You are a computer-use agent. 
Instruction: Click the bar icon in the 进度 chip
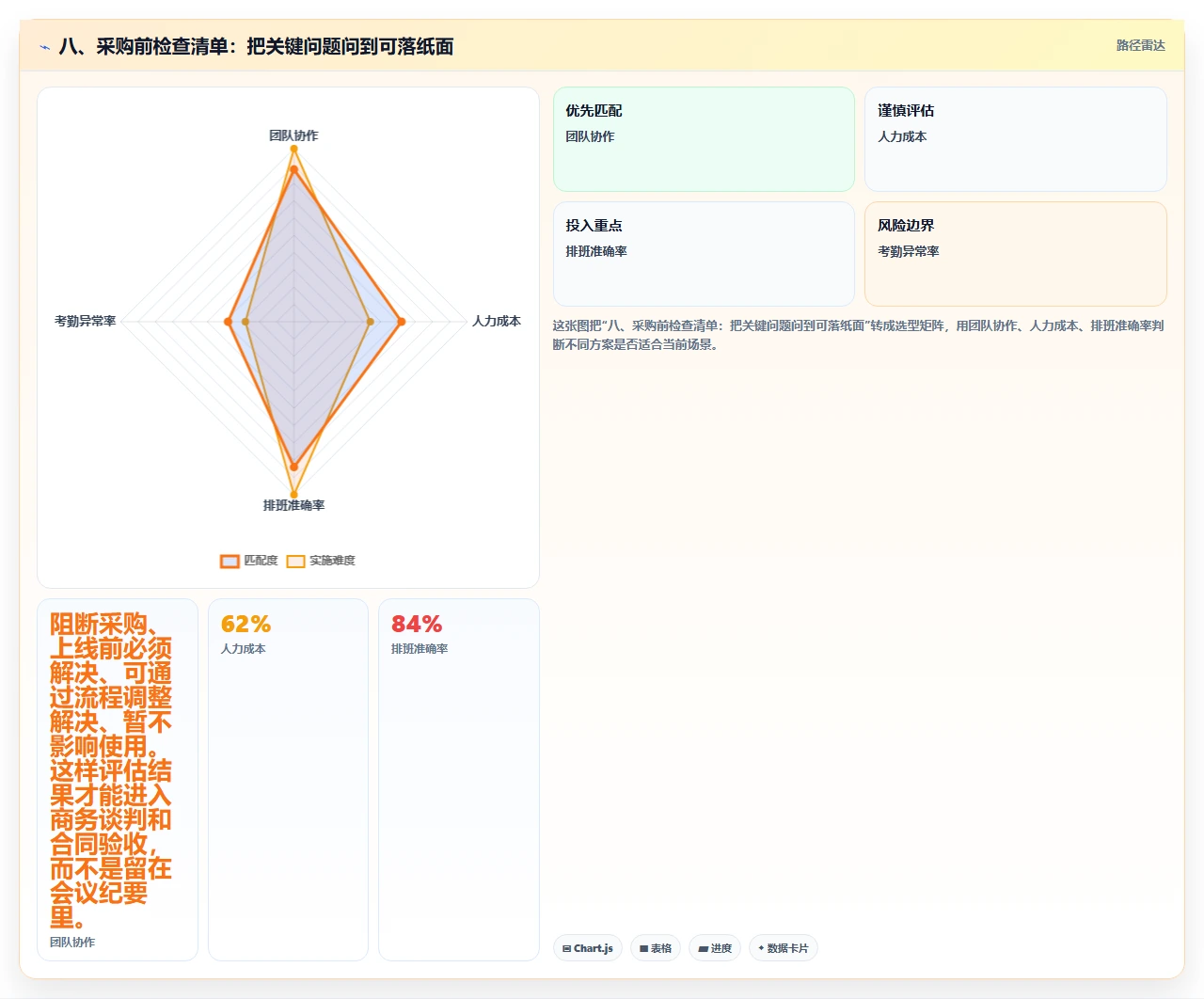click(x=703, y=948)
